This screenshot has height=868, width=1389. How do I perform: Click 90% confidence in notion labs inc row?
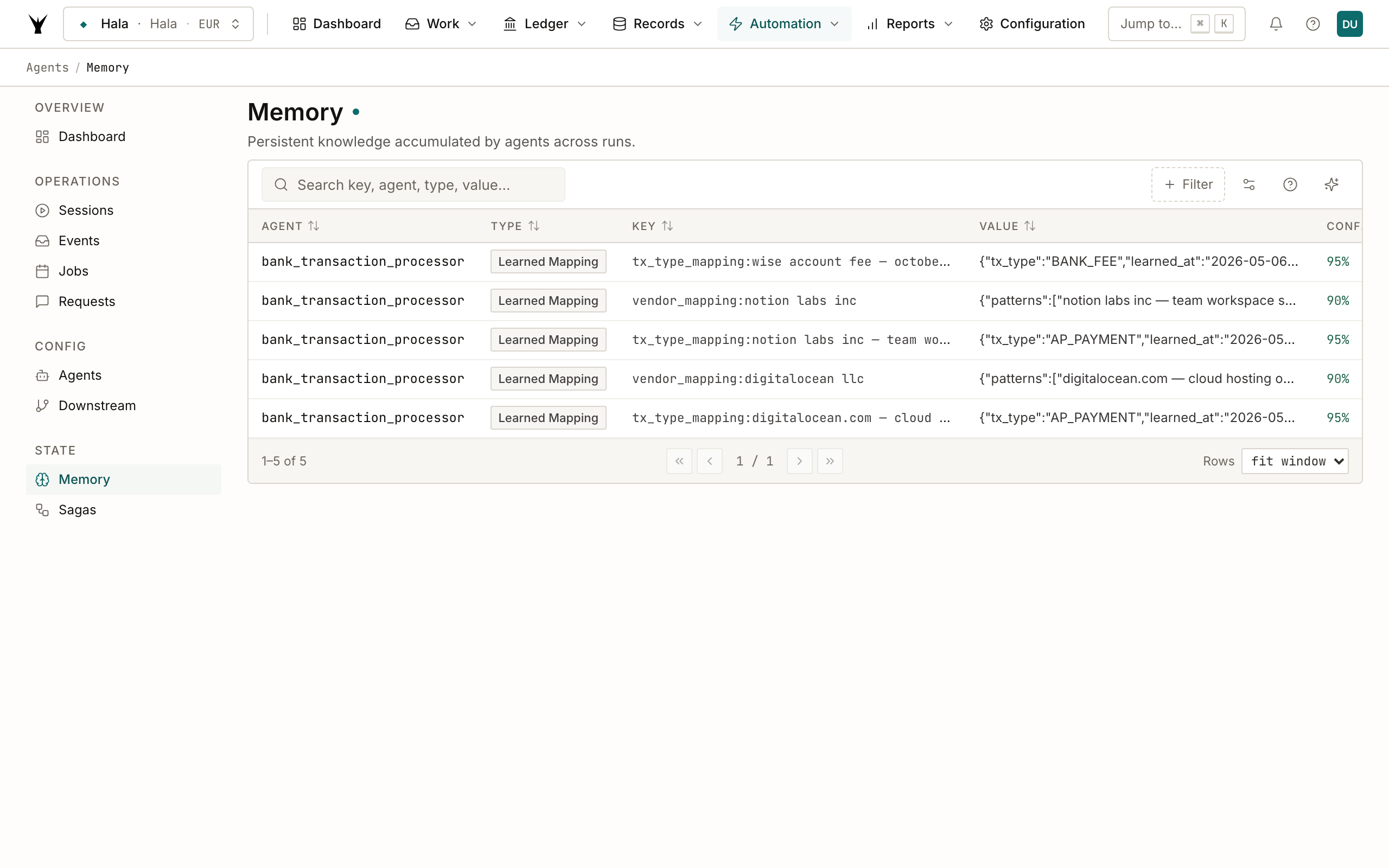[x=1337, y=301]
